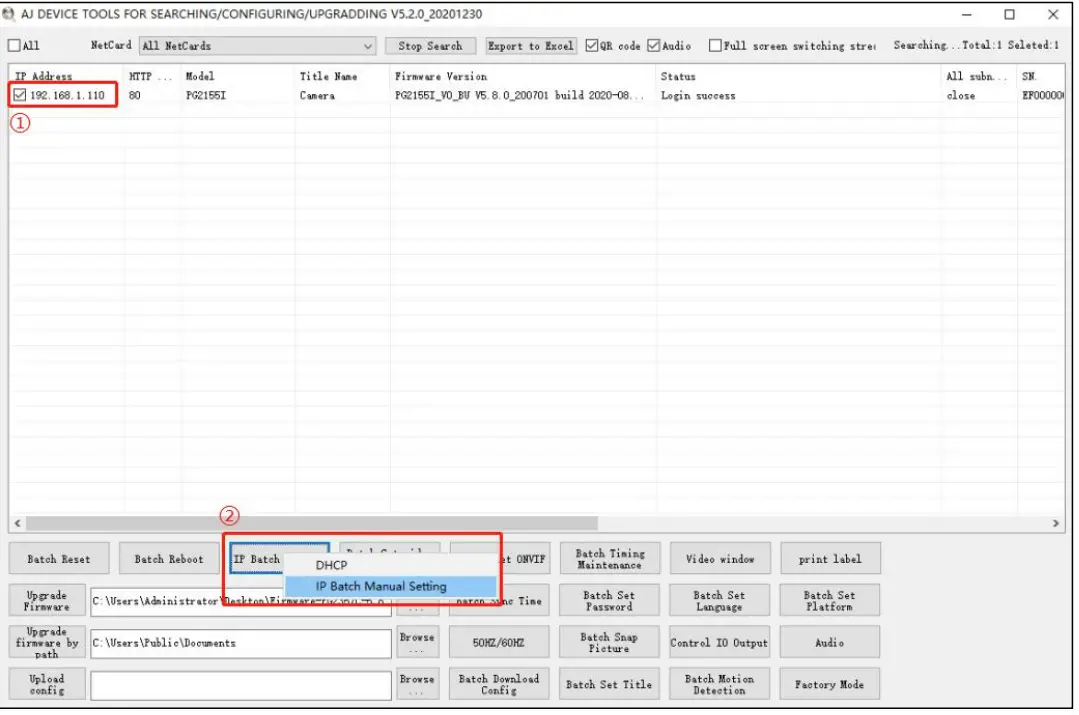Click the All subn.. column header
Image resolution: width=1079 pixels, height=715 pixels.
tap(979, 76)
